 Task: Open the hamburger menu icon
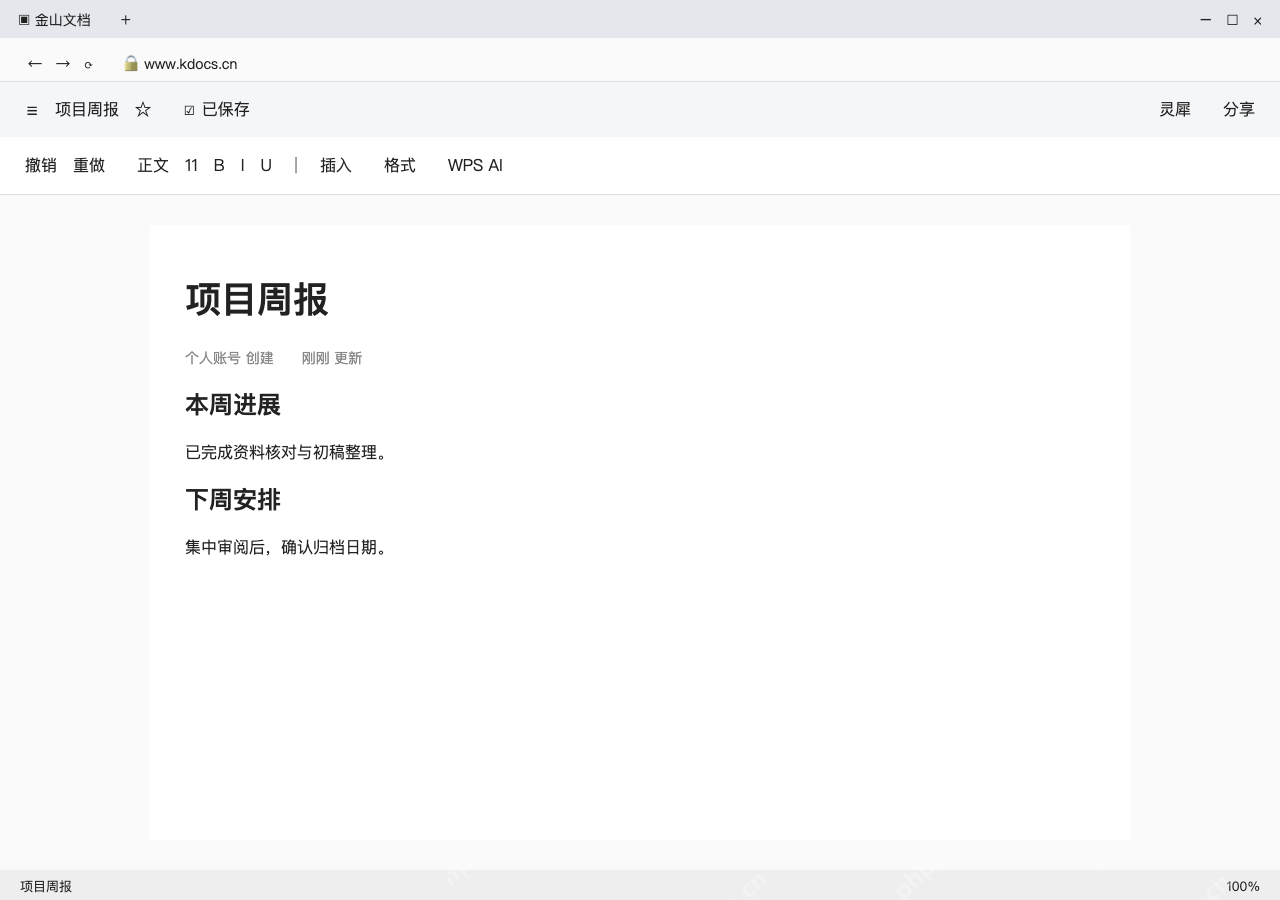click(32, 110)
